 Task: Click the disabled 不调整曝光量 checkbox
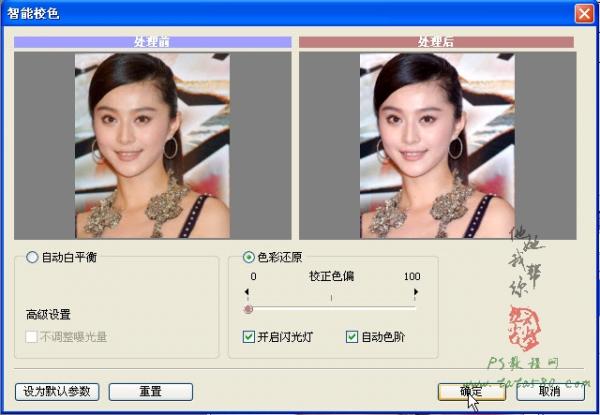[x=31, y=337]
